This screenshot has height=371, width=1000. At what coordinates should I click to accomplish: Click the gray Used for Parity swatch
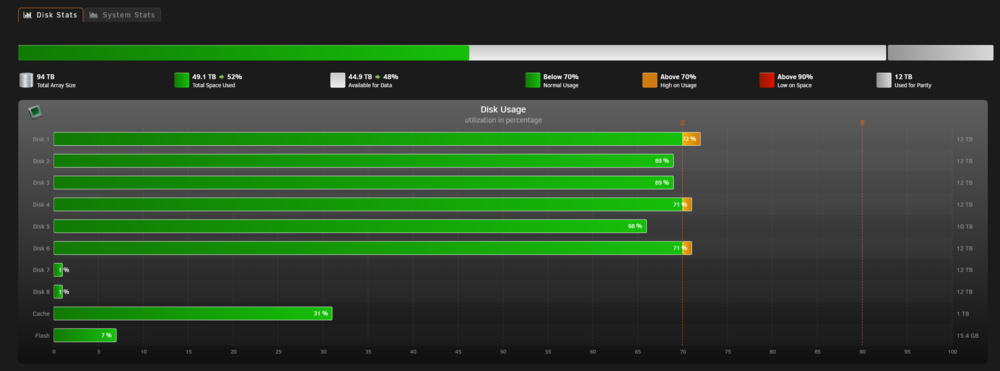[x=884, y=80]
